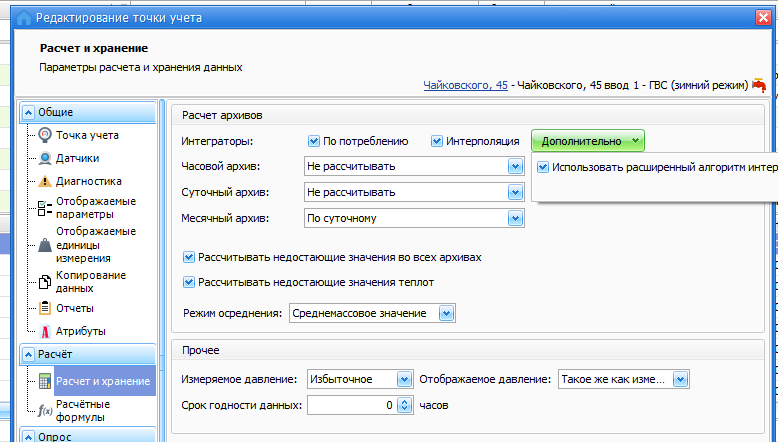Click the Датчики sensor icon

45,158
